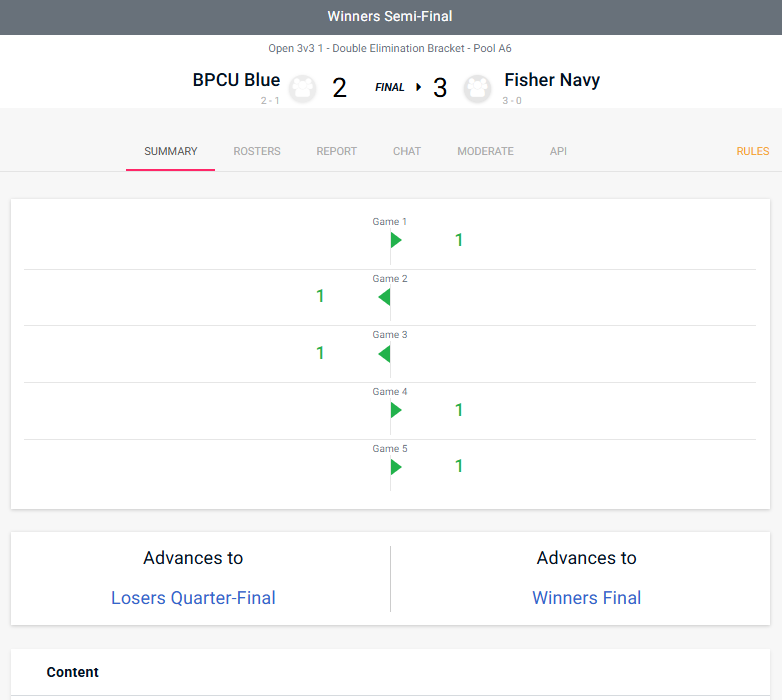782x700 pixels.
Task: Follow the Winners Final link
Action: coord(586,598)
